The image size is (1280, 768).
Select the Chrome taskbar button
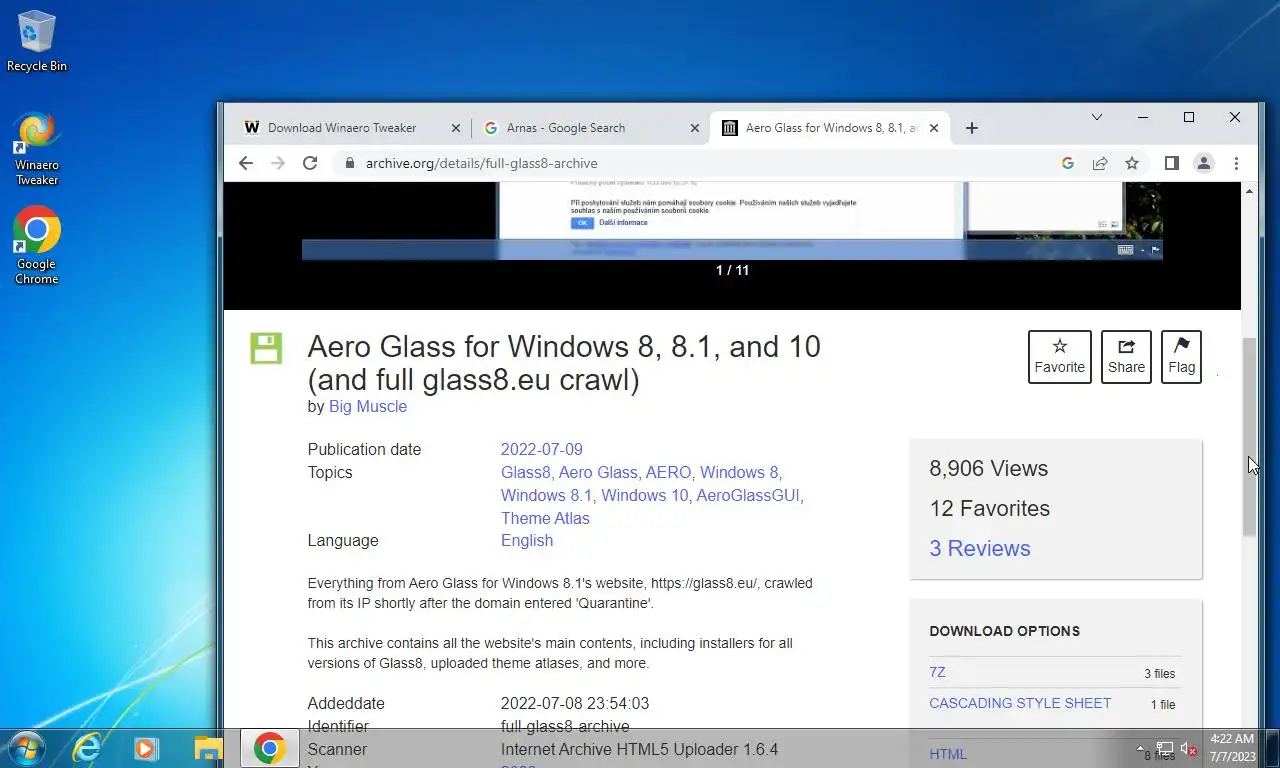(x=269, y=748)
